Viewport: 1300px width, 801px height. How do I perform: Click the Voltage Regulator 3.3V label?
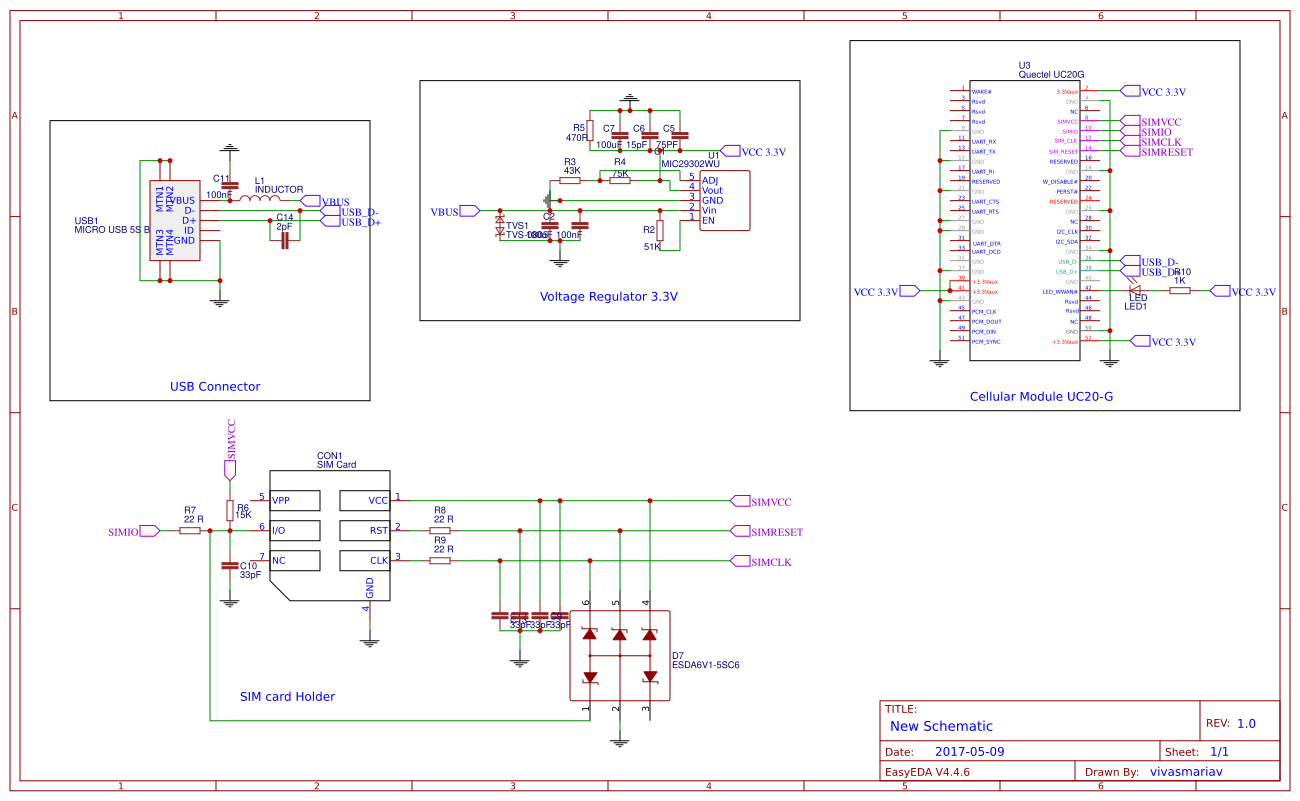[x=608, y=296]
